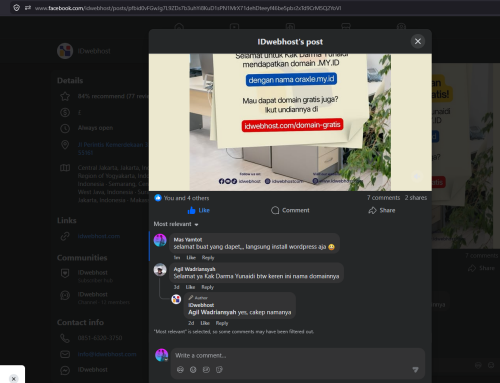
Task: View the 2 shares count link
Action: (x=416, y=198)
